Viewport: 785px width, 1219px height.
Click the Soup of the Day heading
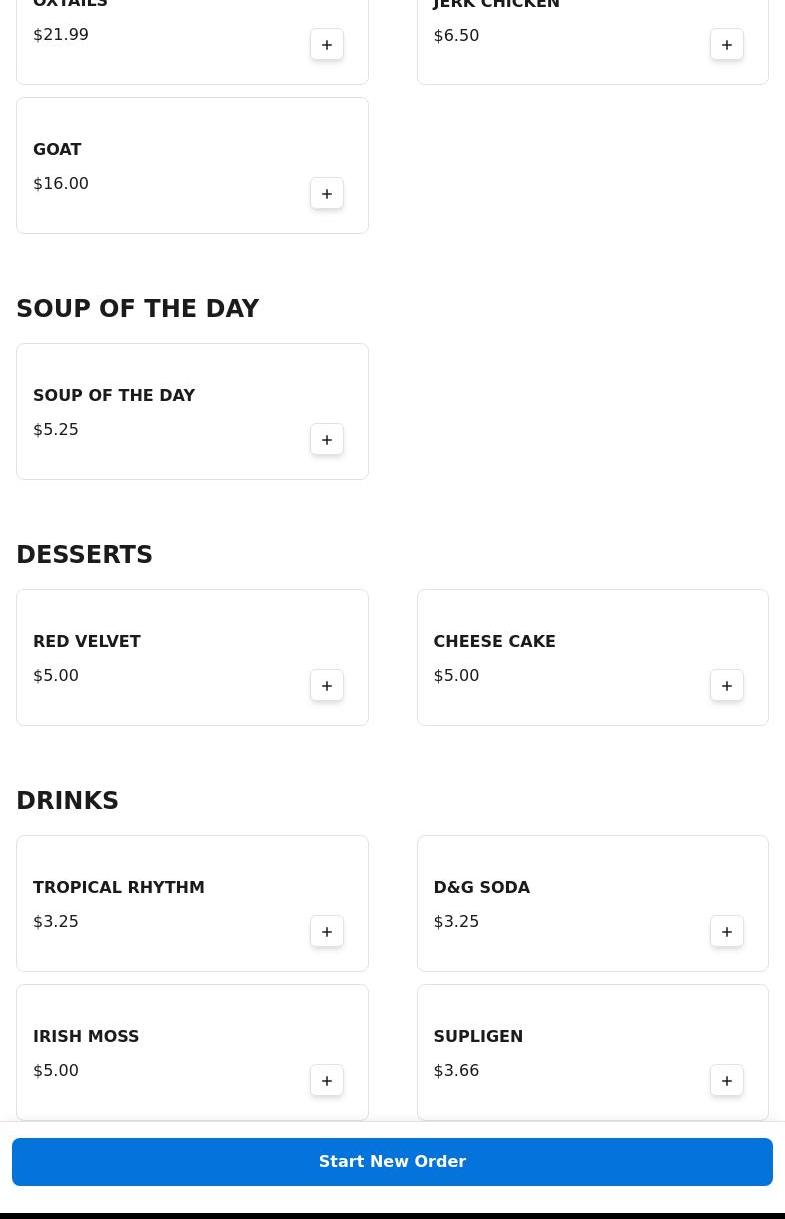[x=137, y=309]
